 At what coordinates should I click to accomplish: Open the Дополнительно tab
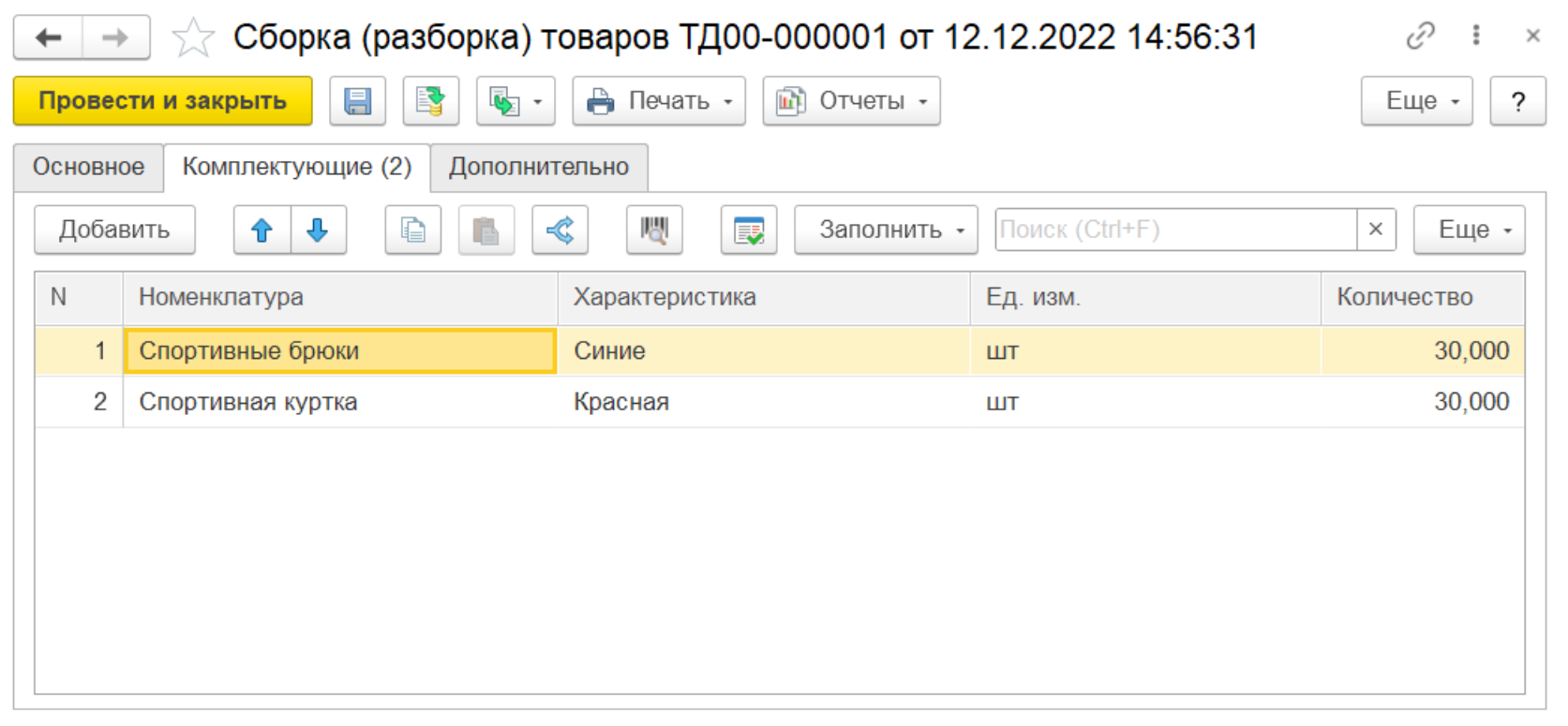538,168
